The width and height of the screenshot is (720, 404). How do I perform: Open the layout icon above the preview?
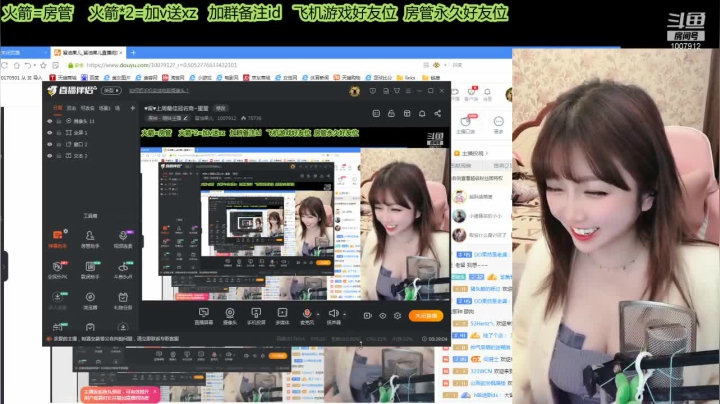[x=407, y=113]
